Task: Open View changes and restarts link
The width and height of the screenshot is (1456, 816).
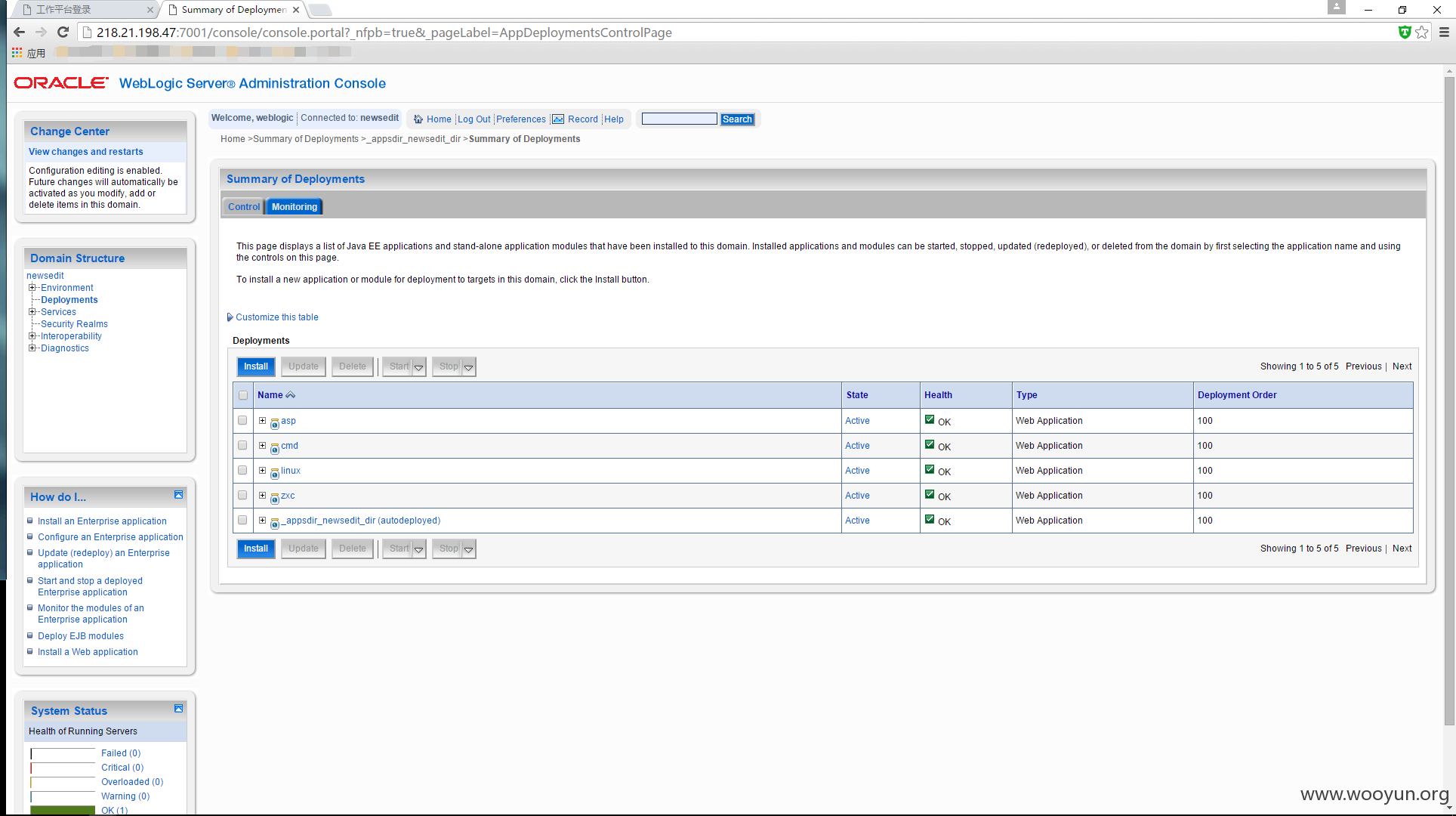Action: 86,152
